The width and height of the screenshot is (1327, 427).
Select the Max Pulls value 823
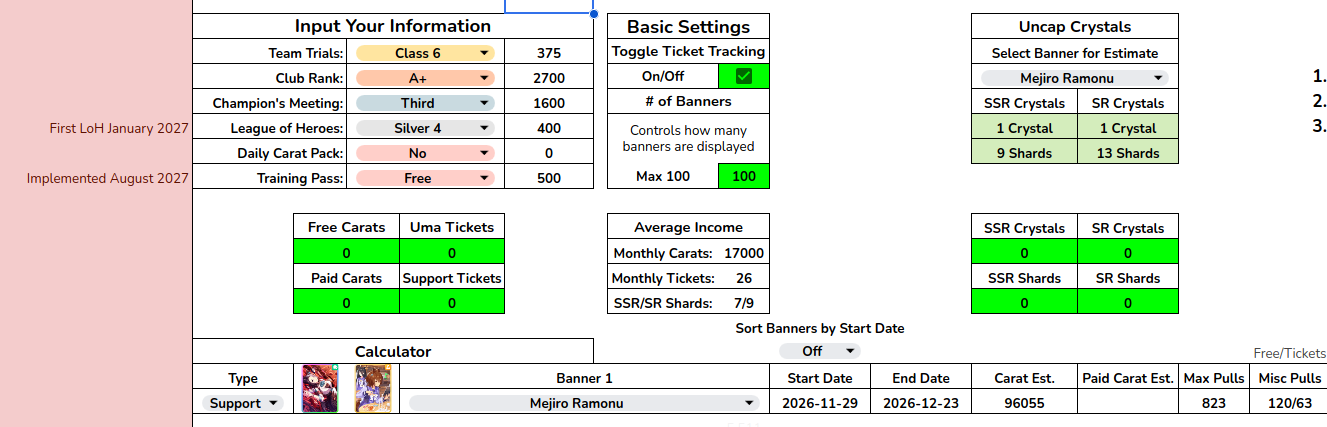1214,403
